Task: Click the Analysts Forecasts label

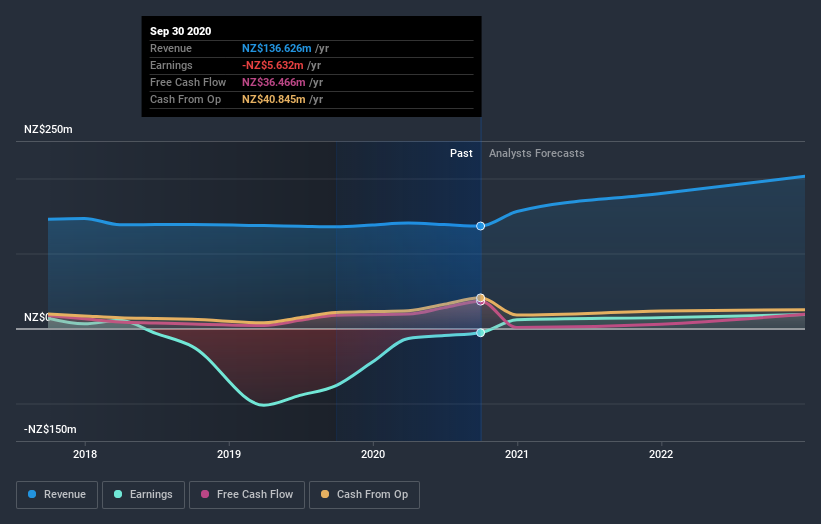Action: pyautogui.click(x=537, y=153)
